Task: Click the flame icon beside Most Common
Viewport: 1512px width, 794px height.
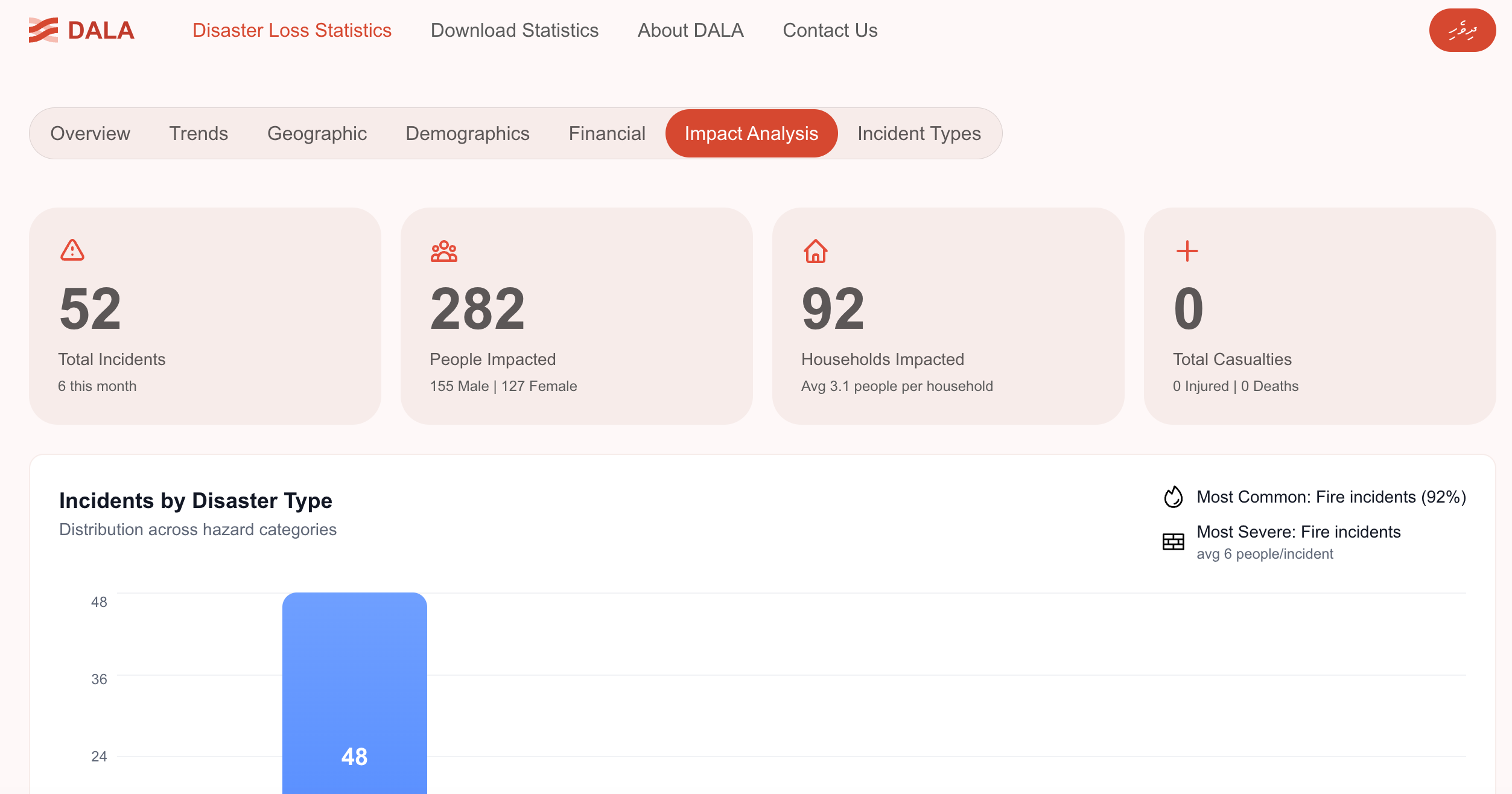Action: click(x=1174, y=497)
